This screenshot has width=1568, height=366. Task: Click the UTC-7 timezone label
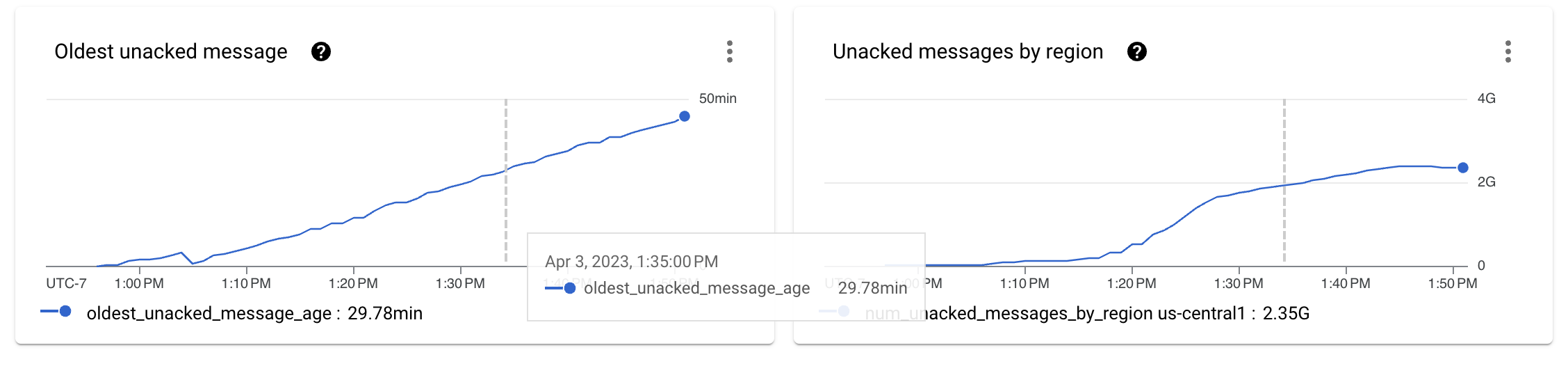tap(66, 284)
